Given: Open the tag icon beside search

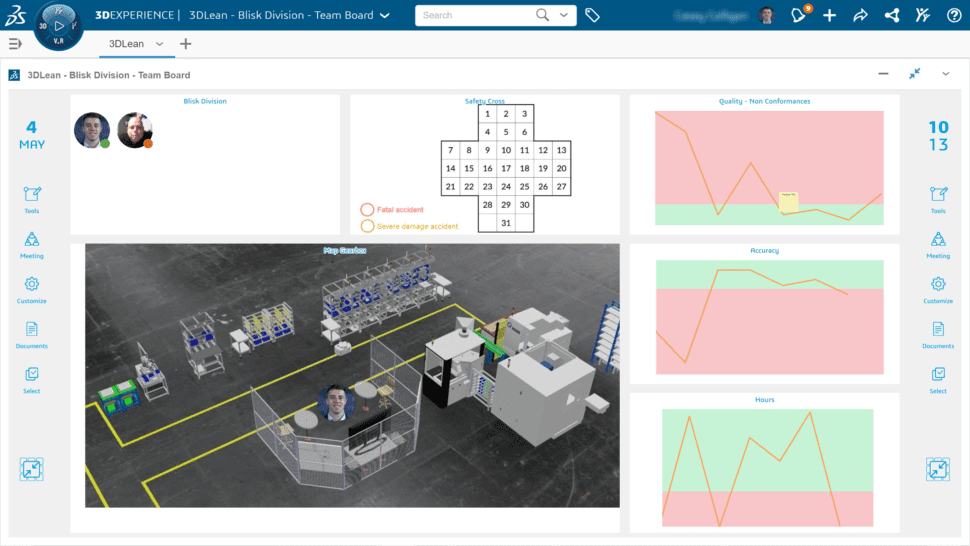Looking at the screenshot, I should 592,15.
